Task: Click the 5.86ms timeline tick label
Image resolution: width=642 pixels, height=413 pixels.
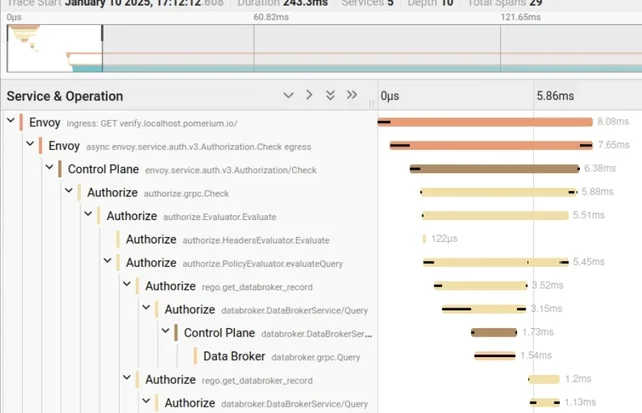Action: pos(555,96)
